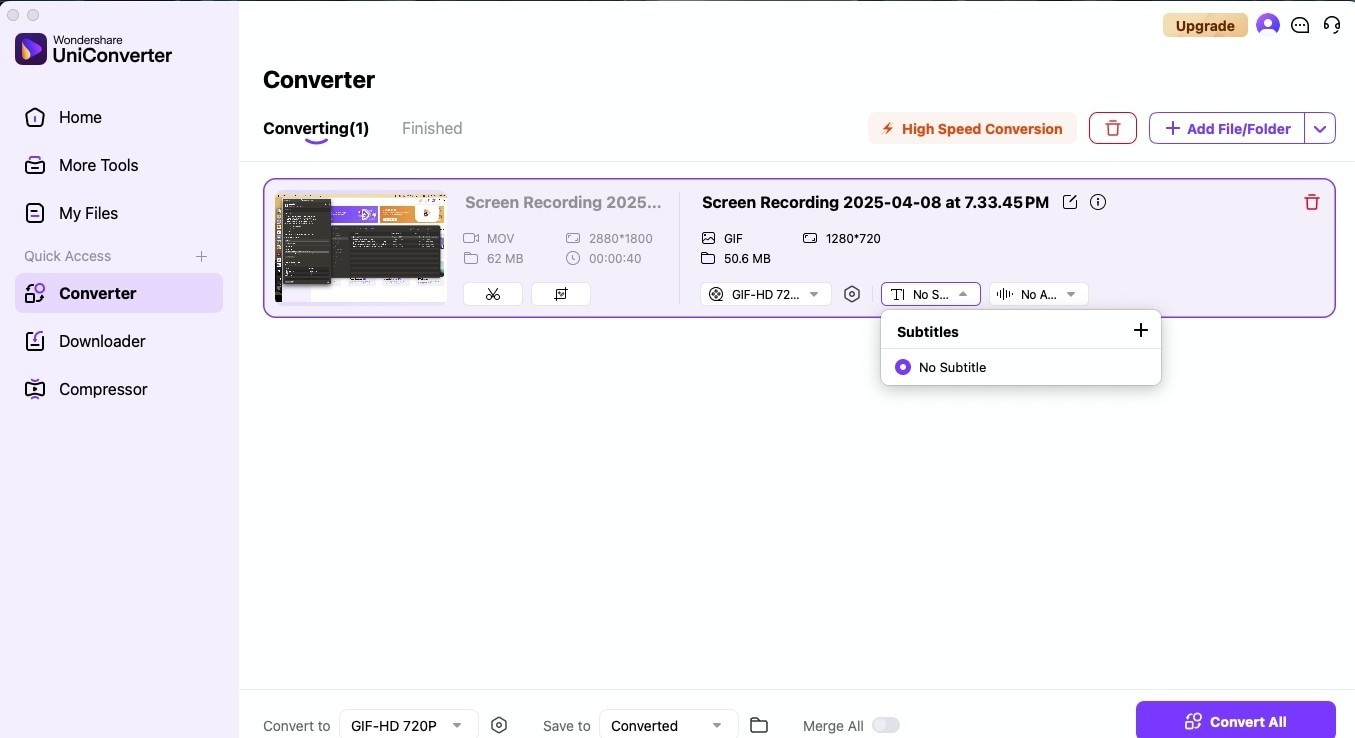Click the 00:00:40 duration value
Image resolution: width=1355 pixels, height=738 pixels.
tap(615, 258)
